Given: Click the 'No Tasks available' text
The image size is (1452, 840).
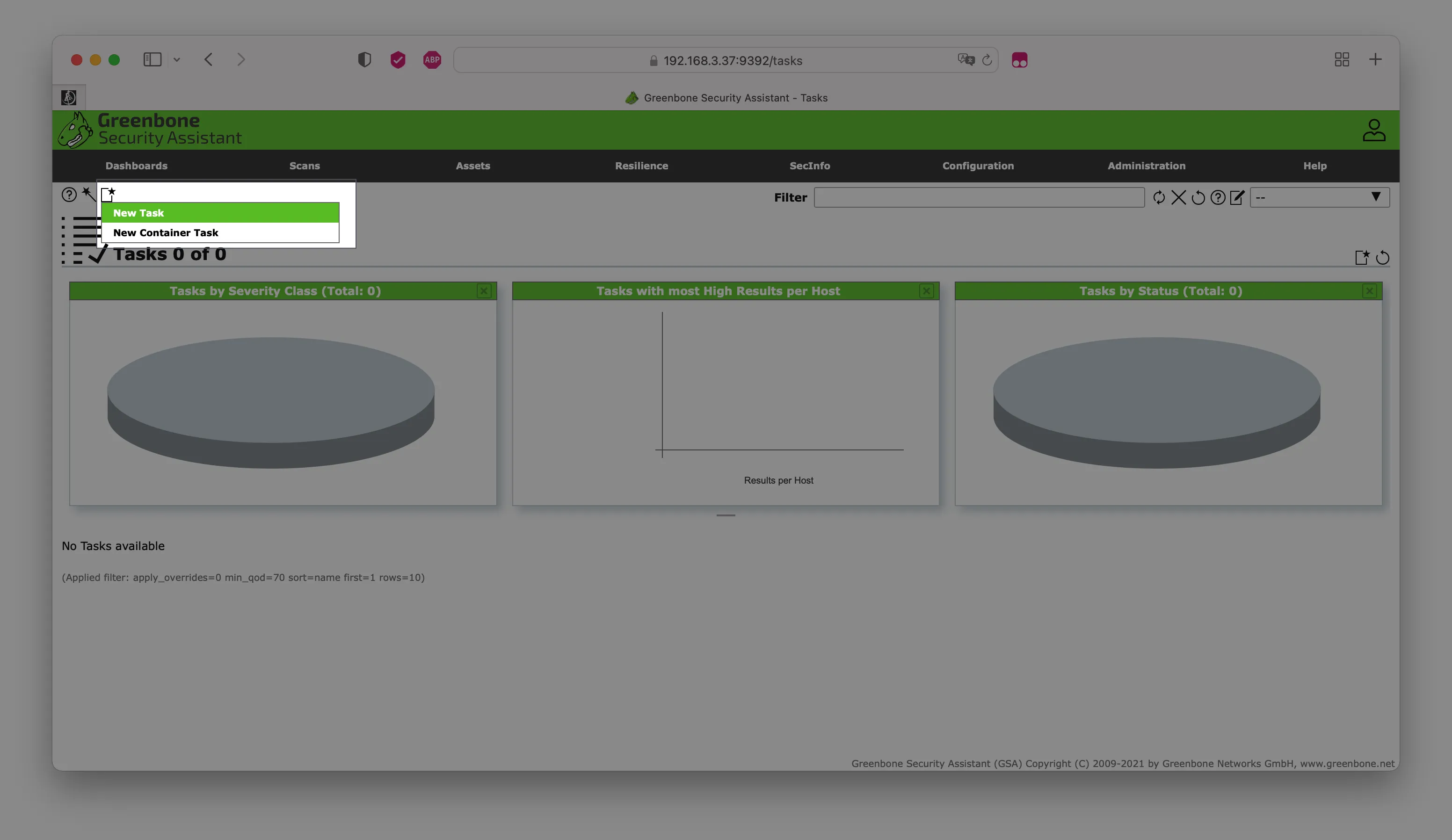Looking at the screenshot, I should point(113,546).
